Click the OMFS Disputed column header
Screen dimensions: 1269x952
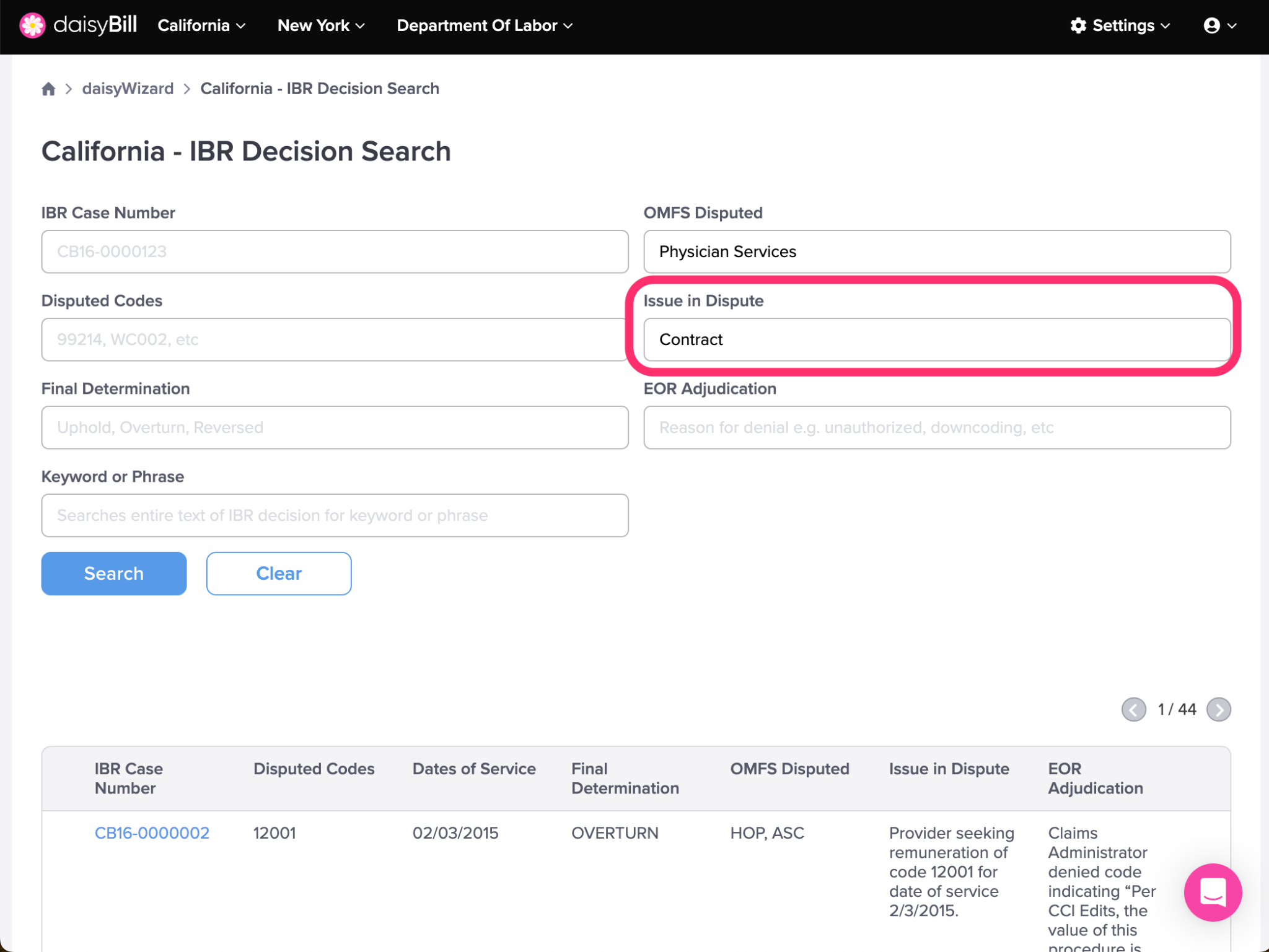[x=789, y=769]
